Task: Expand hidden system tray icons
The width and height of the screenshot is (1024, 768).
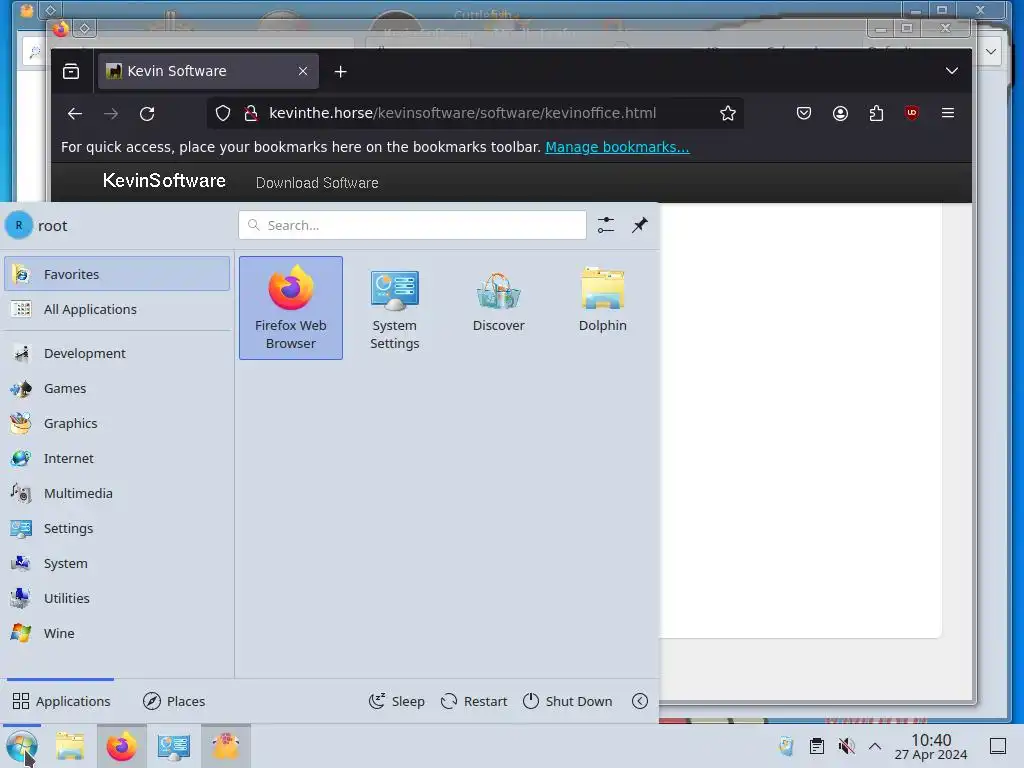Action: pyautogui.click(x=875, y=746)
